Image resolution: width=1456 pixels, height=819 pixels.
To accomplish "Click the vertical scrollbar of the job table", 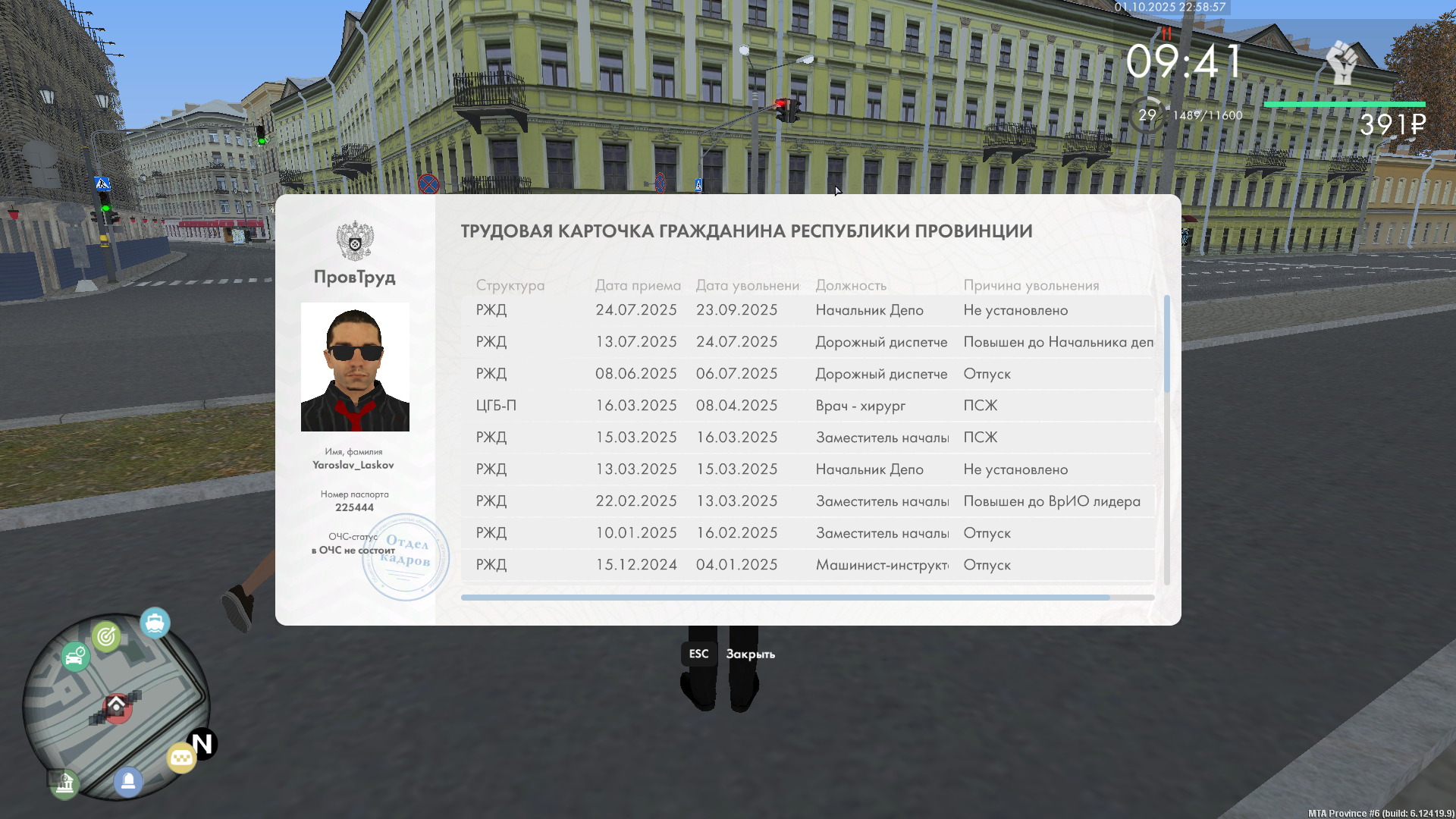I will pyautogui.click(x=1166, y=345).
